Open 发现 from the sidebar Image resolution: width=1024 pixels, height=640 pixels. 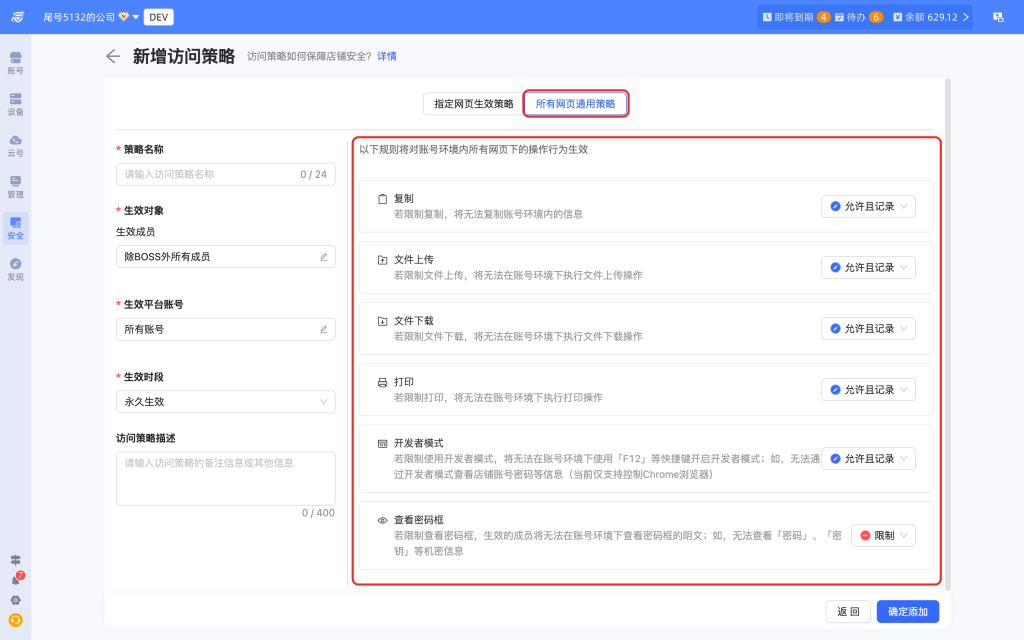(x=15, y=268)
